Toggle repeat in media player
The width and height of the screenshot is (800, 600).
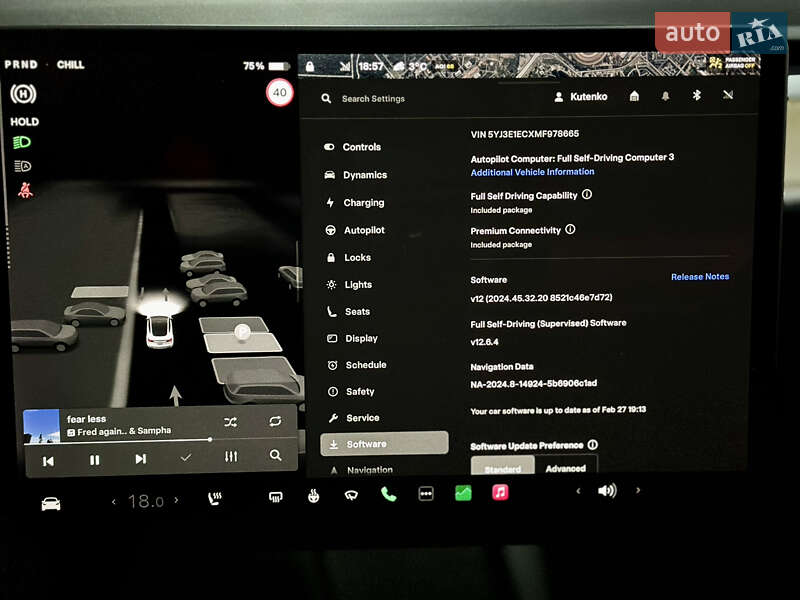click(275, 421)
